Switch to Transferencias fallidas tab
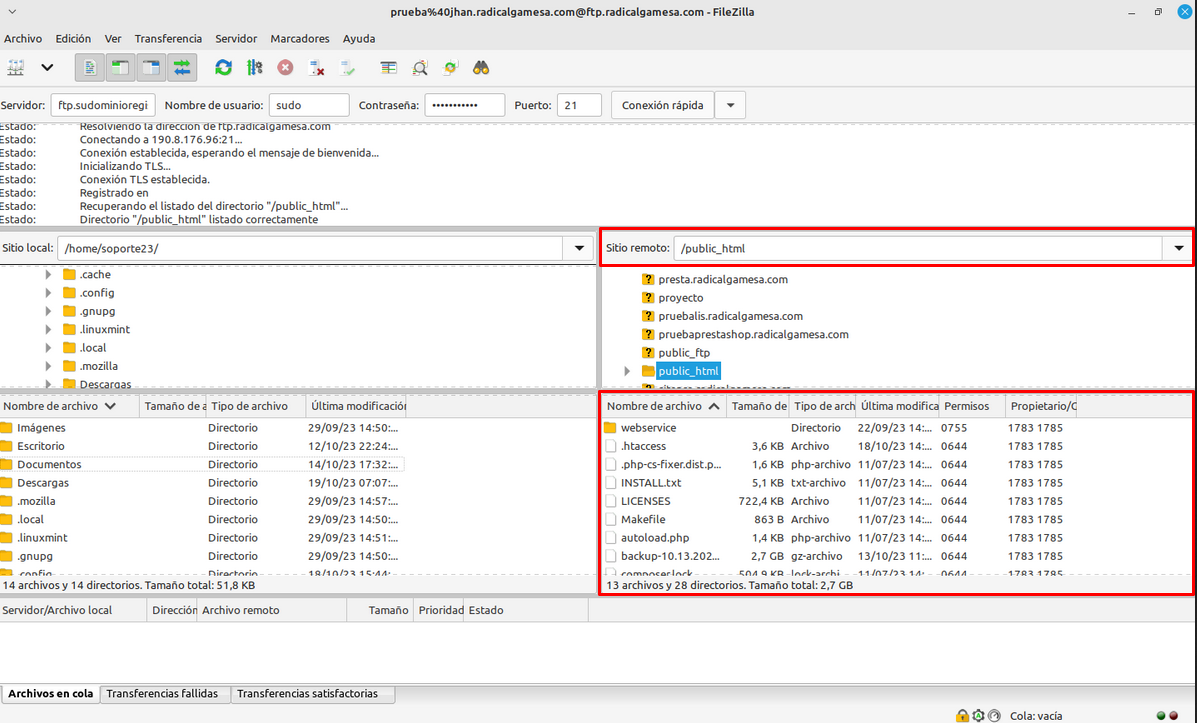Screen dimensions: 1197x723 pos(163,694)
